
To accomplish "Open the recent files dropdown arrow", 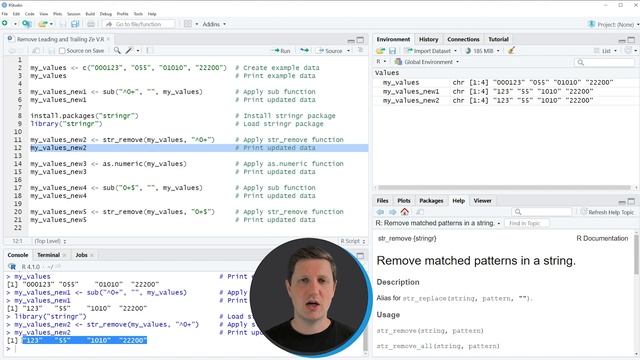I will pyautogui.click(x=51, y=24).
